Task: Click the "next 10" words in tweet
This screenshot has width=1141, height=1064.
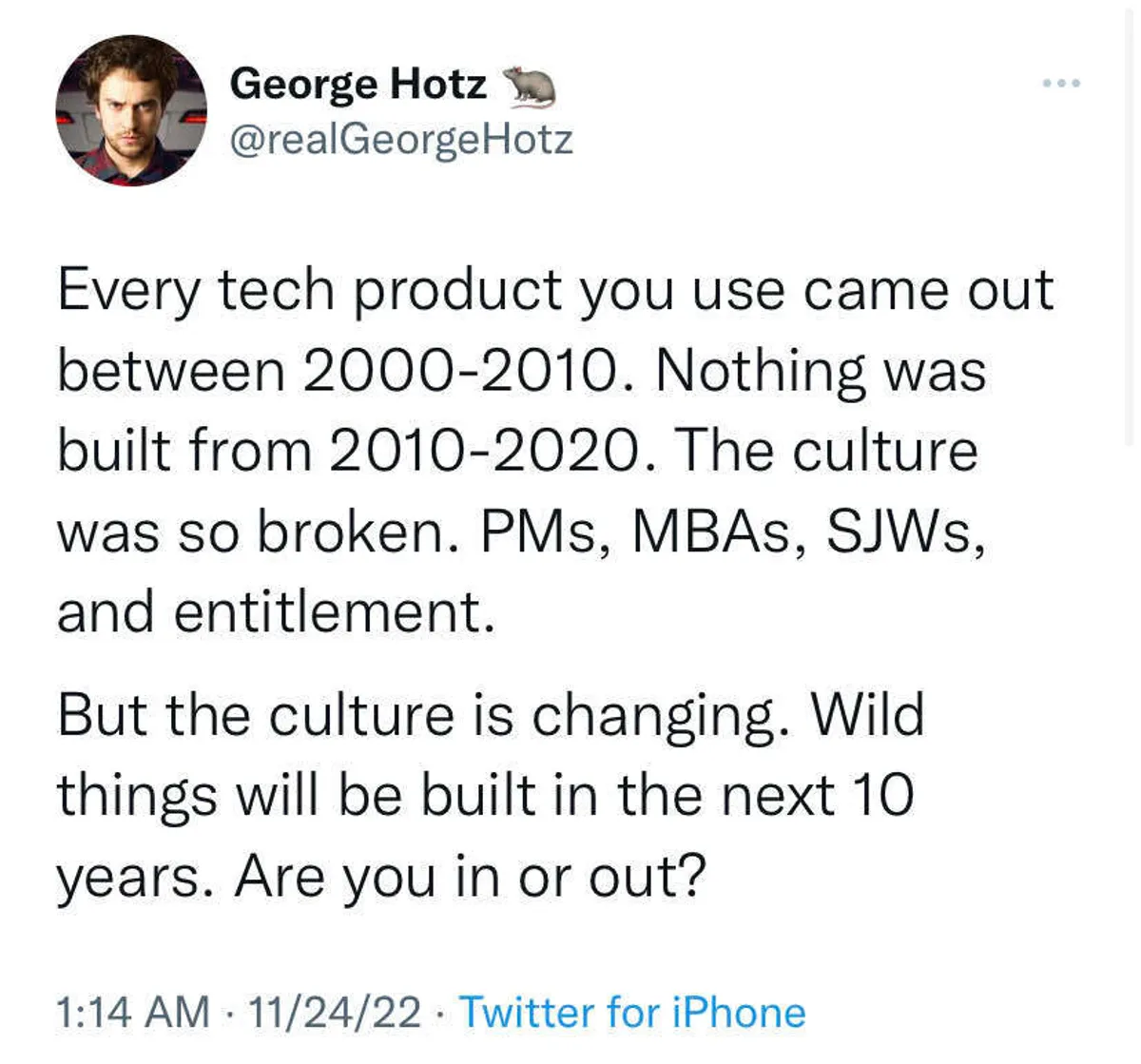Action: (818, 796)
